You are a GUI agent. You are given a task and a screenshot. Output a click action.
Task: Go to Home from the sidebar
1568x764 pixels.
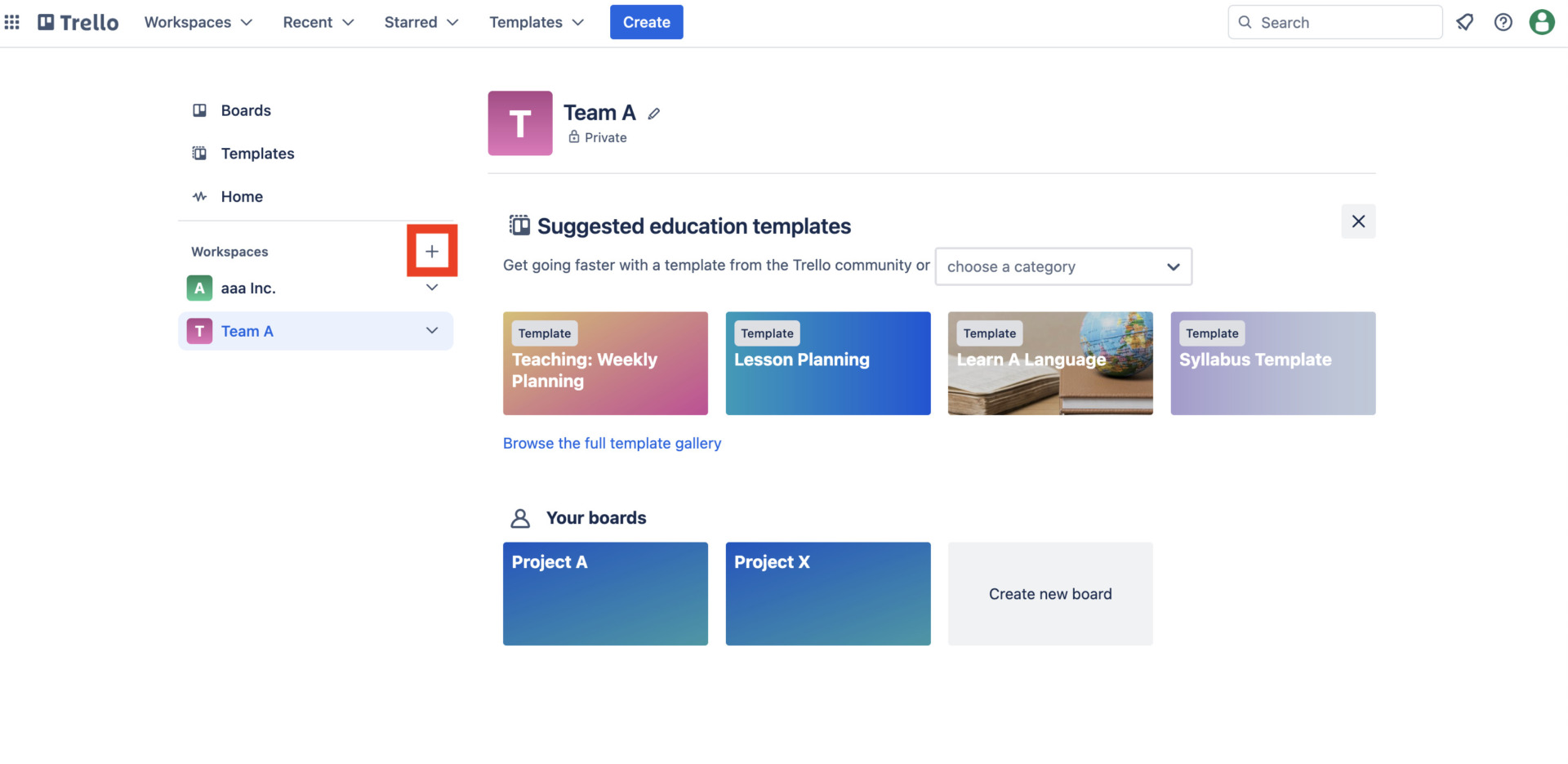(x=242, y=196)
